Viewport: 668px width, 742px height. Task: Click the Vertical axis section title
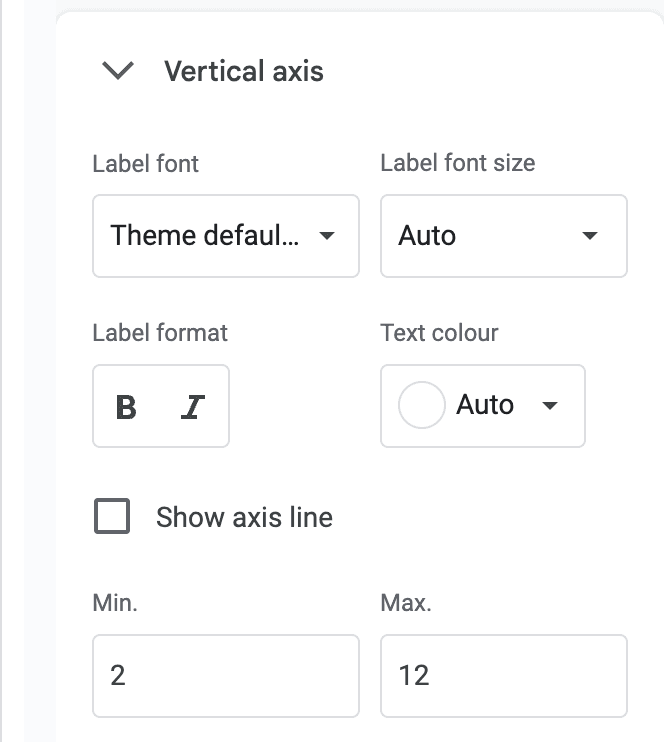pyautogui.click(x=243, y=71)
